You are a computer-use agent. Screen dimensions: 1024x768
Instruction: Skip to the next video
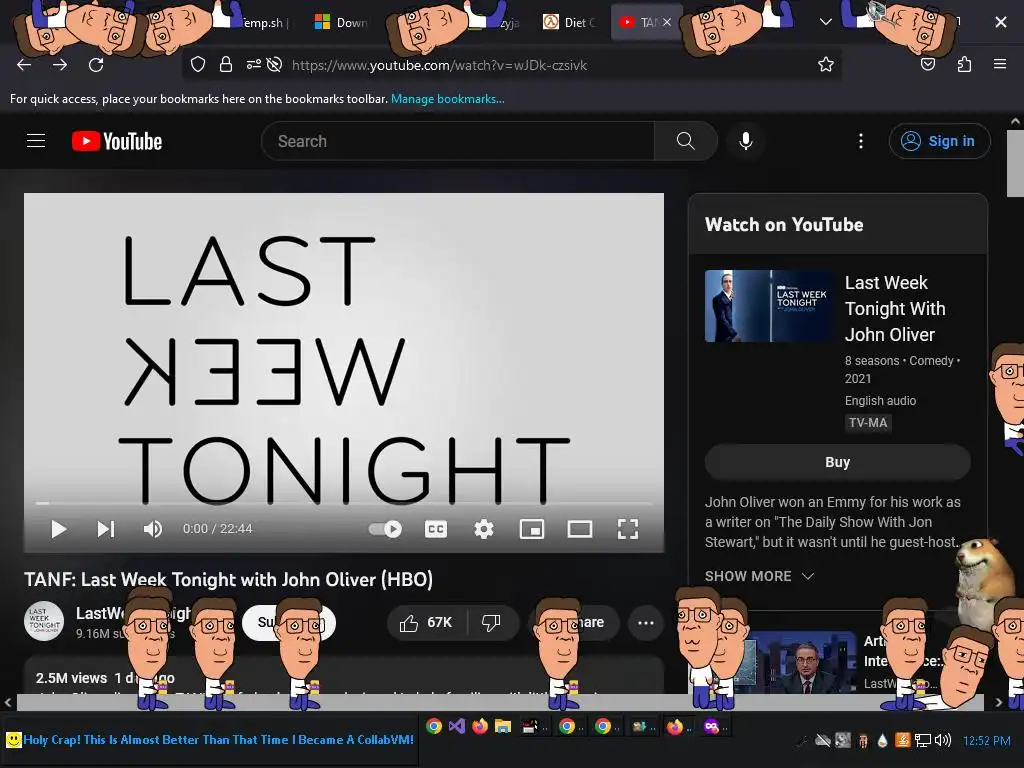point(106,529)
